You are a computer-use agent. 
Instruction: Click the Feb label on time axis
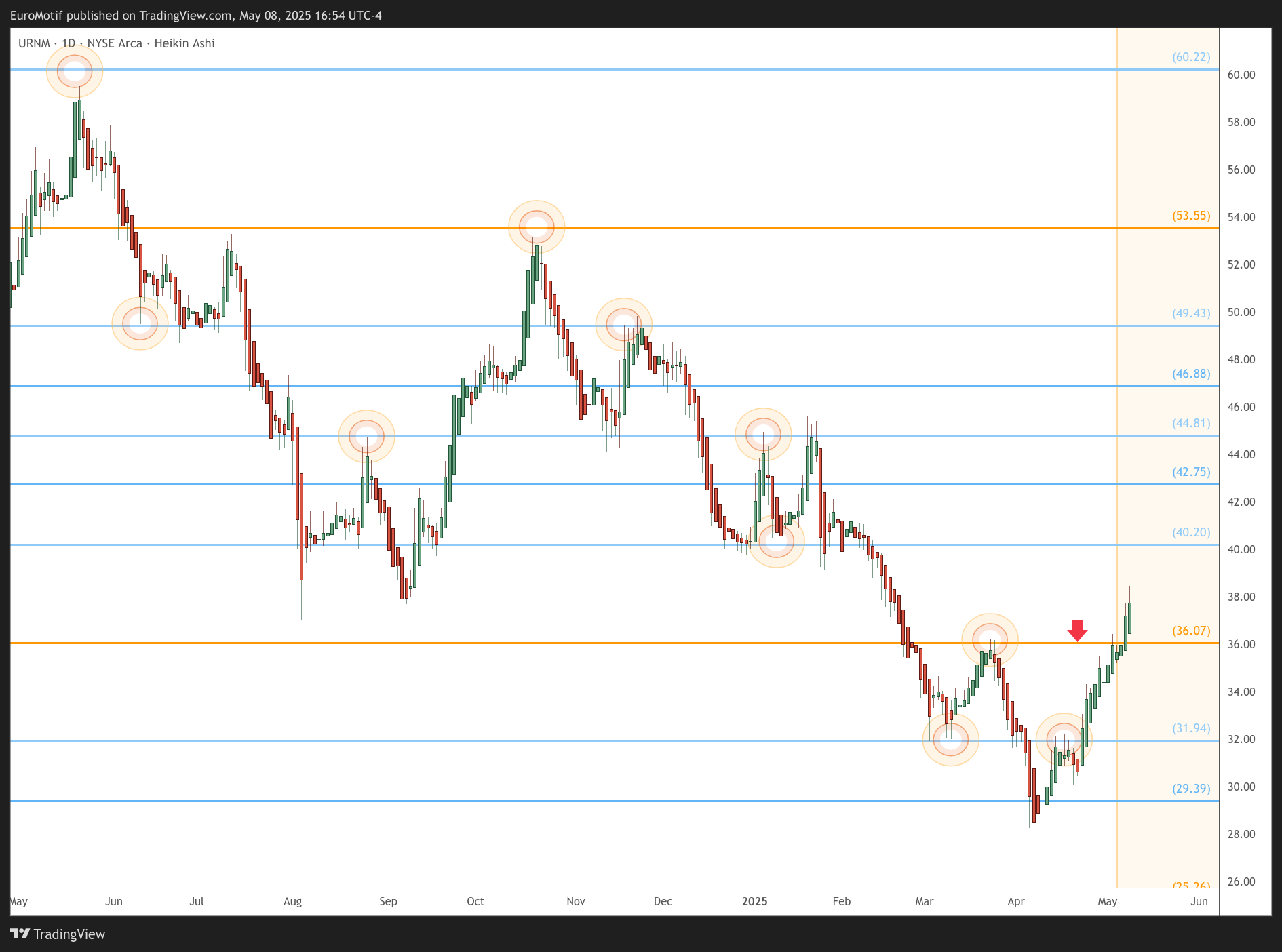(841, 901)
